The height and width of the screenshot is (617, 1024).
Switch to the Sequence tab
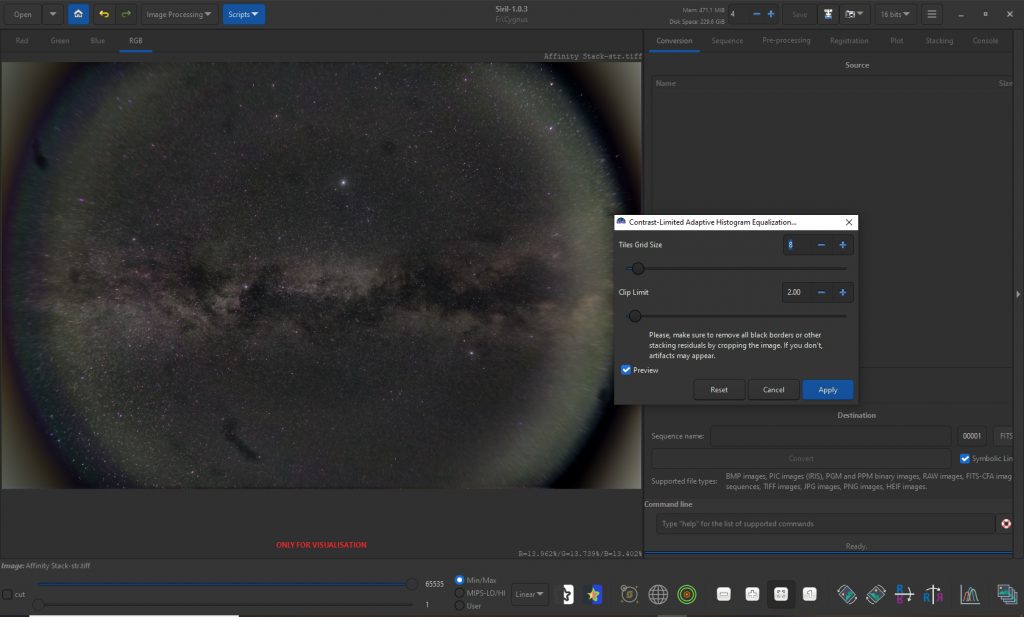(727, 40)
